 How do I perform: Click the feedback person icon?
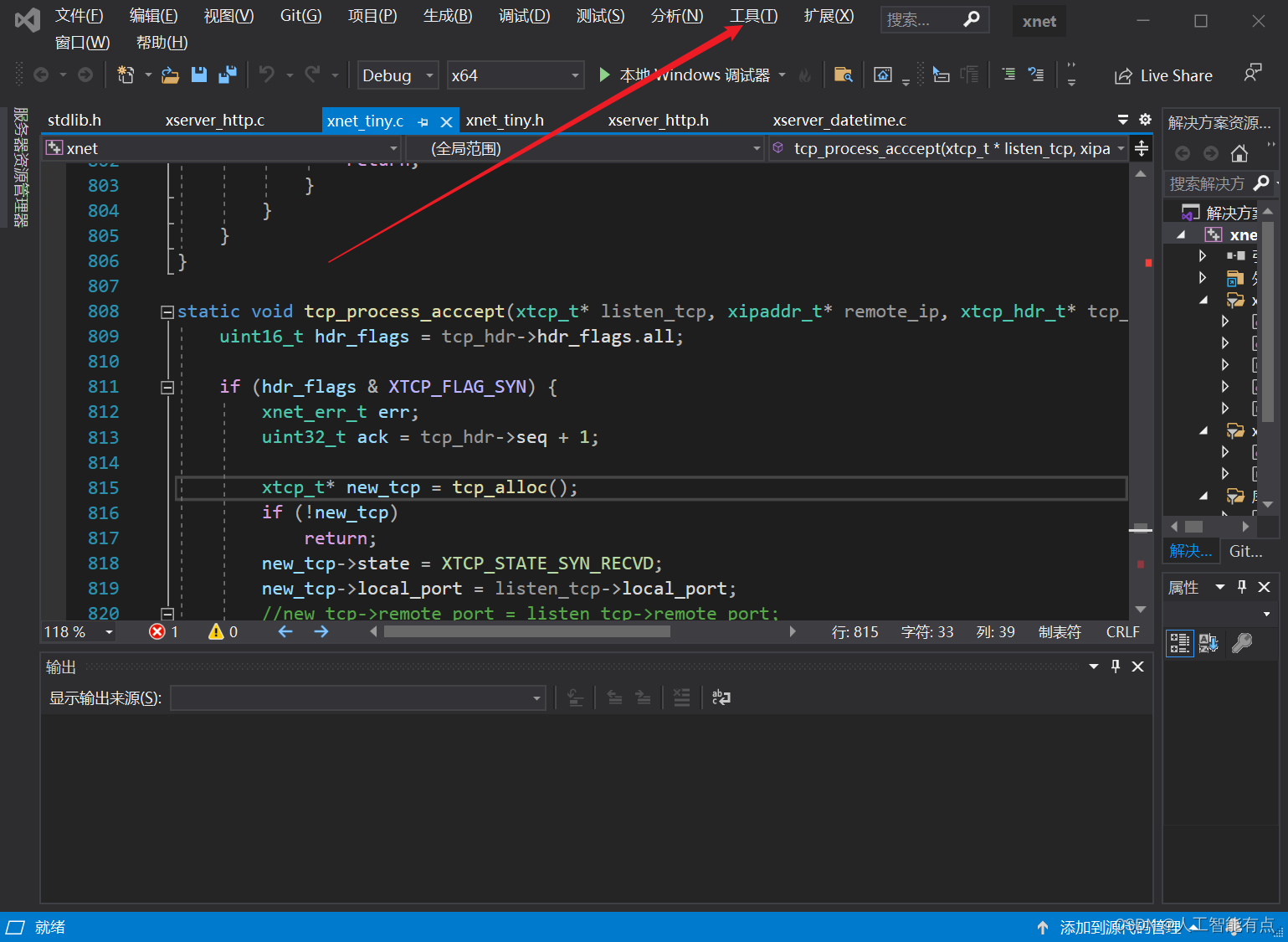tap(1252, 74)
